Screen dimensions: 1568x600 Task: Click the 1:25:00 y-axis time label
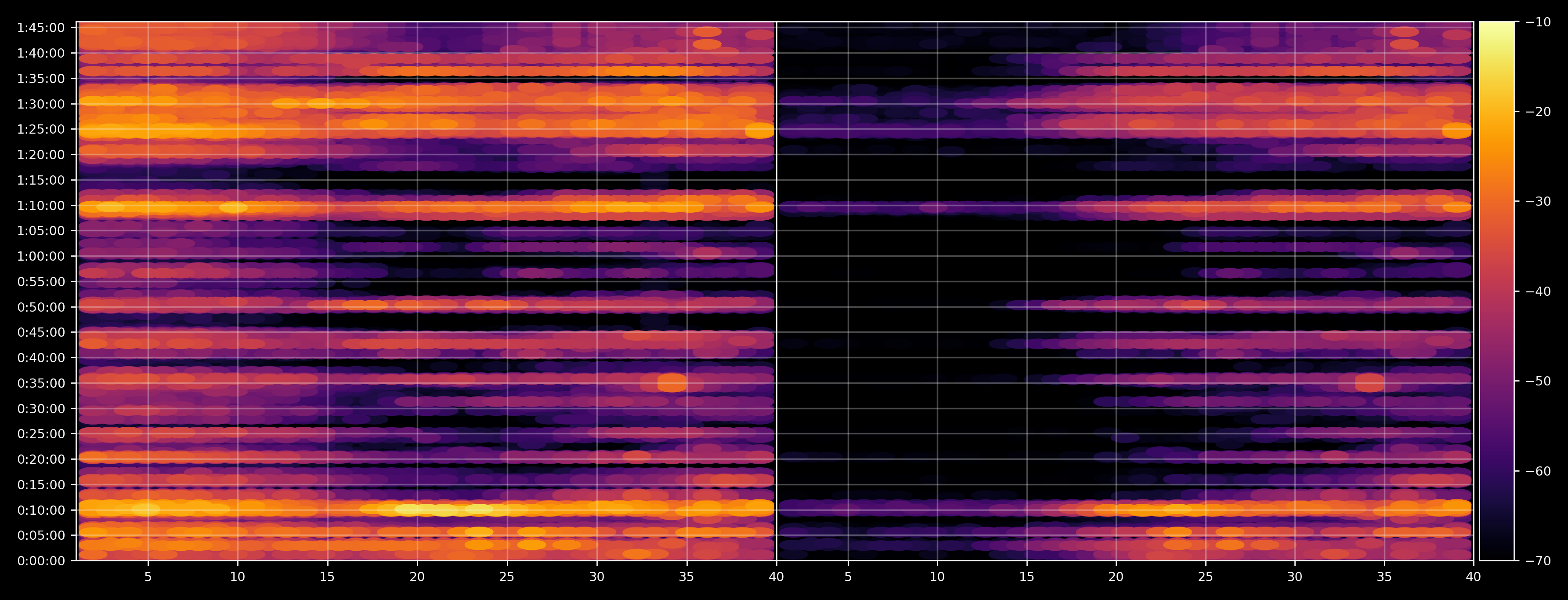click(x=41, y=130)
